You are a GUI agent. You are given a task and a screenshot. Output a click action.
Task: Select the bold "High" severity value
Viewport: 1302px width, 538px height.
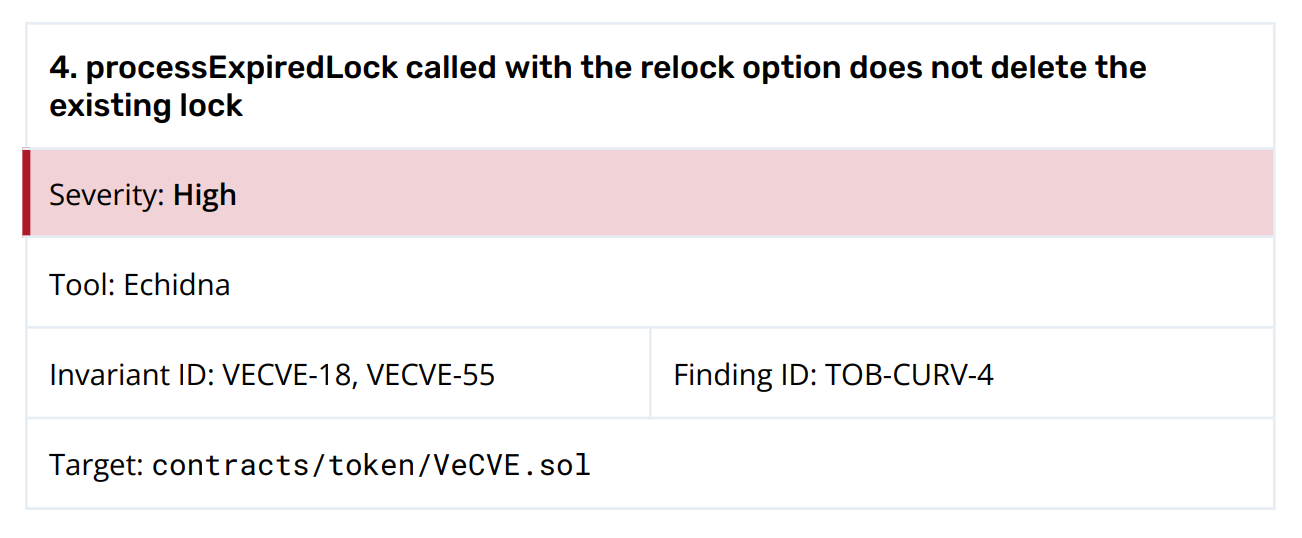[x=205, y=195]
